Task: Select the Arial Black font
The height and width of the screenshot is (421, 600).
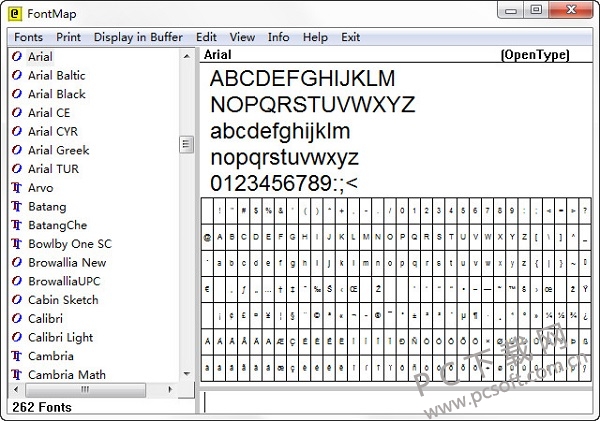Action: [57, 94]
